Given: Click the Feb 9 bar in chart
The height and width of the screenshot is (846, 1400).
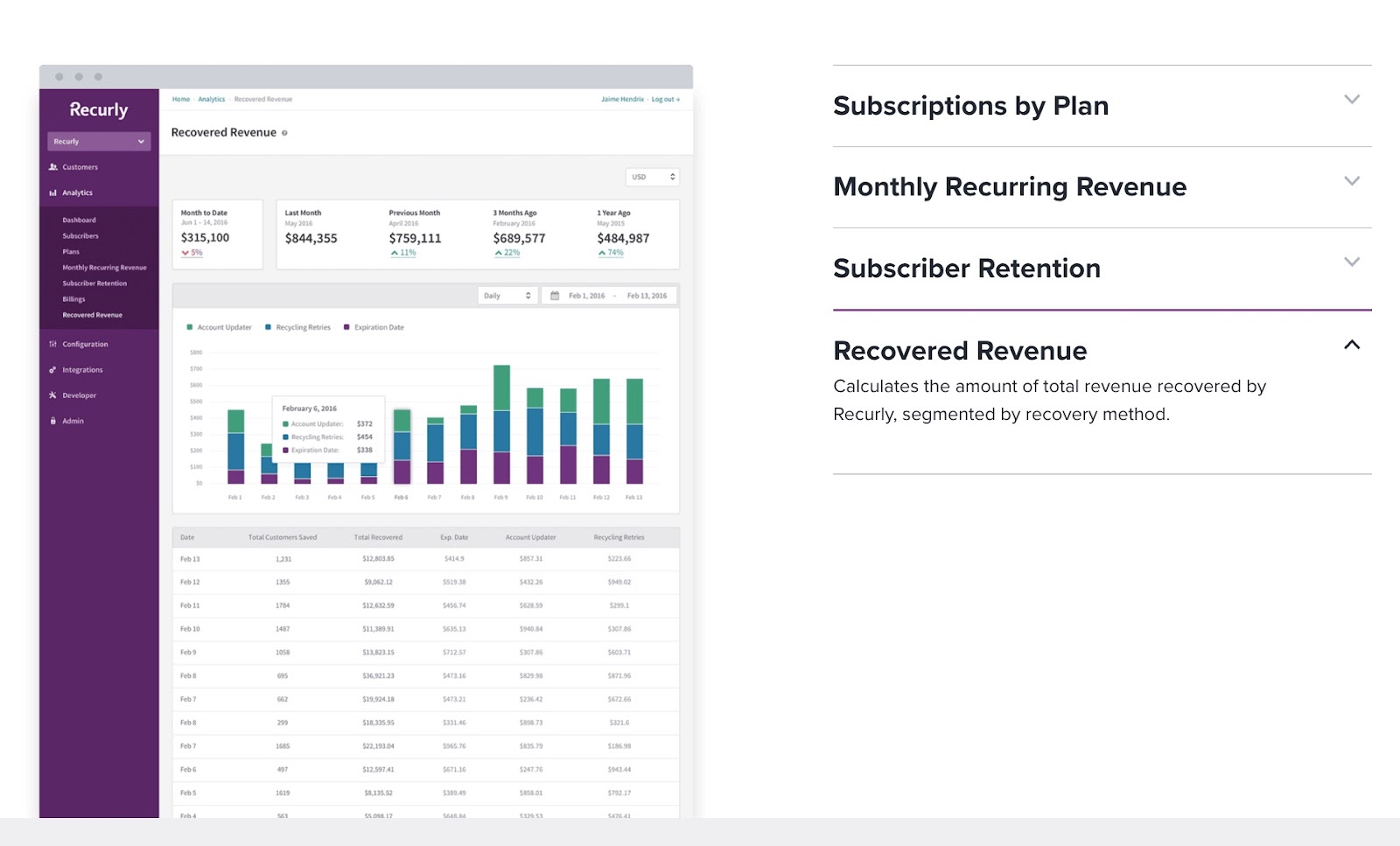Looking at the screenshot, I should pos(501,424).
